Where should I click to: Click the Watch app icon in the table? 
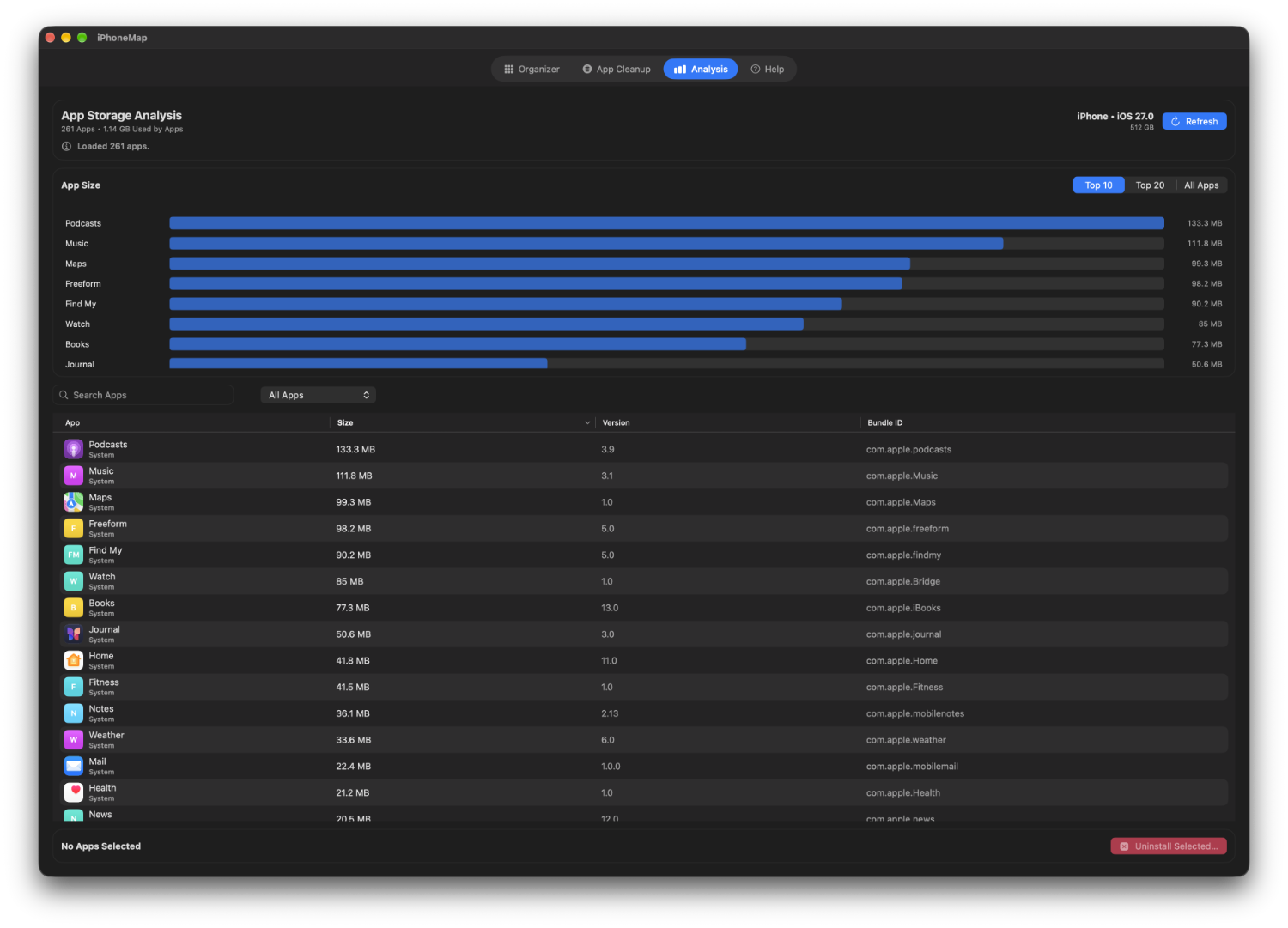(x=74, y=581)
